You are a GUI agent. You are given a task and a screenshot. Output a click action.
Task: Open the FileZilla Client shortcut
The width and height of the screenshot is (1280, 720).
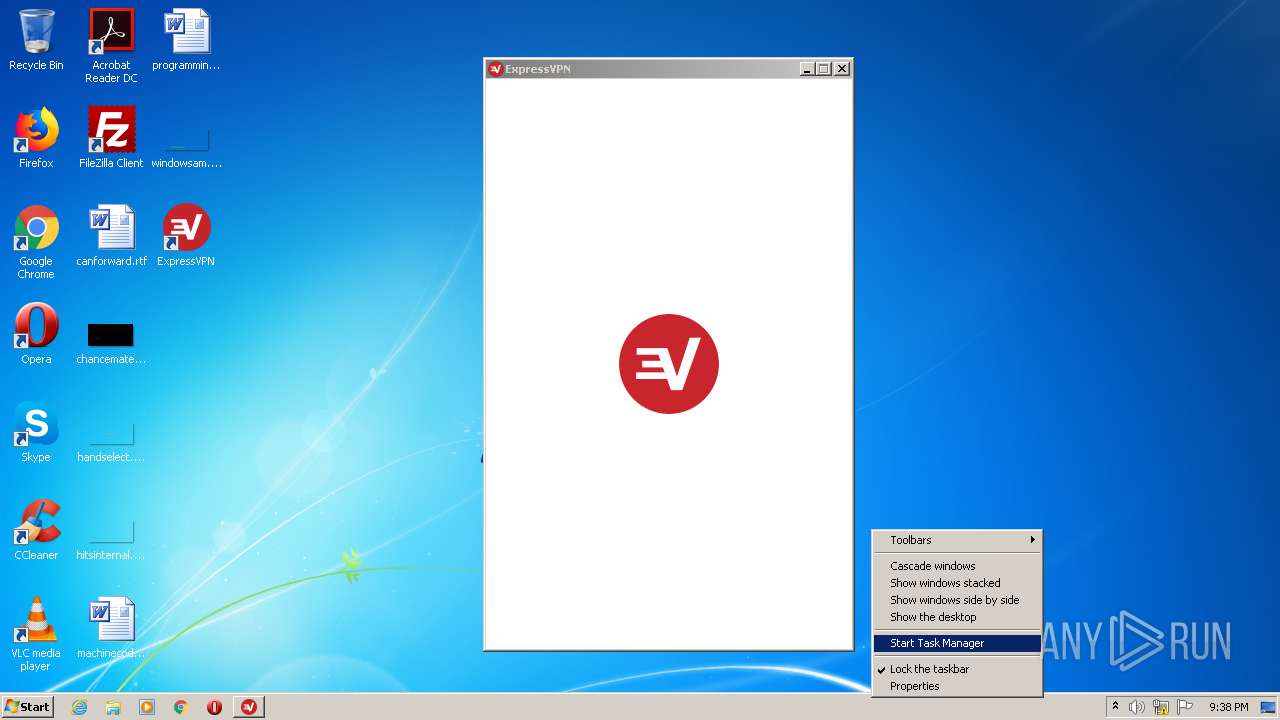click(111, 138)
